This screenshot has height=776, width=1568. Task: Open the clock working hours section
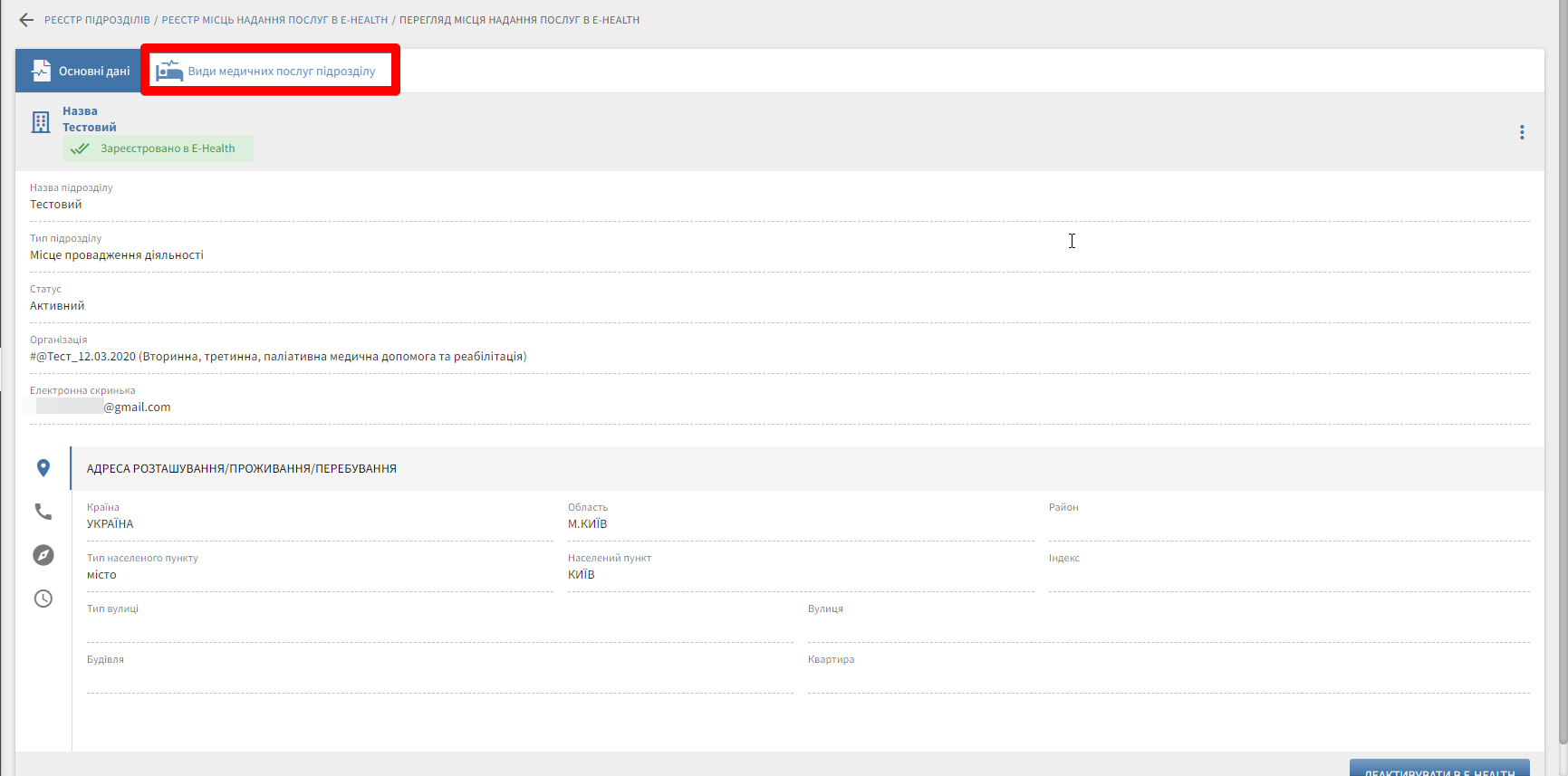[43, 599]
